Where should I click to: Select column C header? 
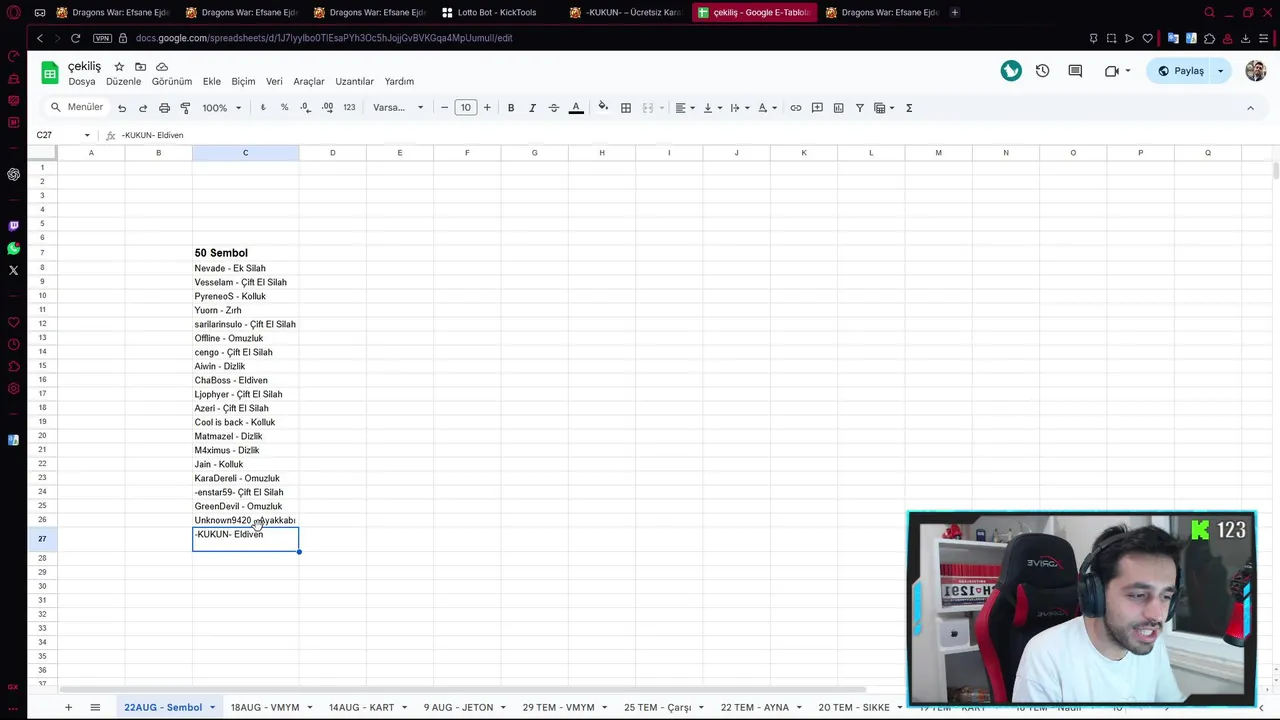pos(245,153)
